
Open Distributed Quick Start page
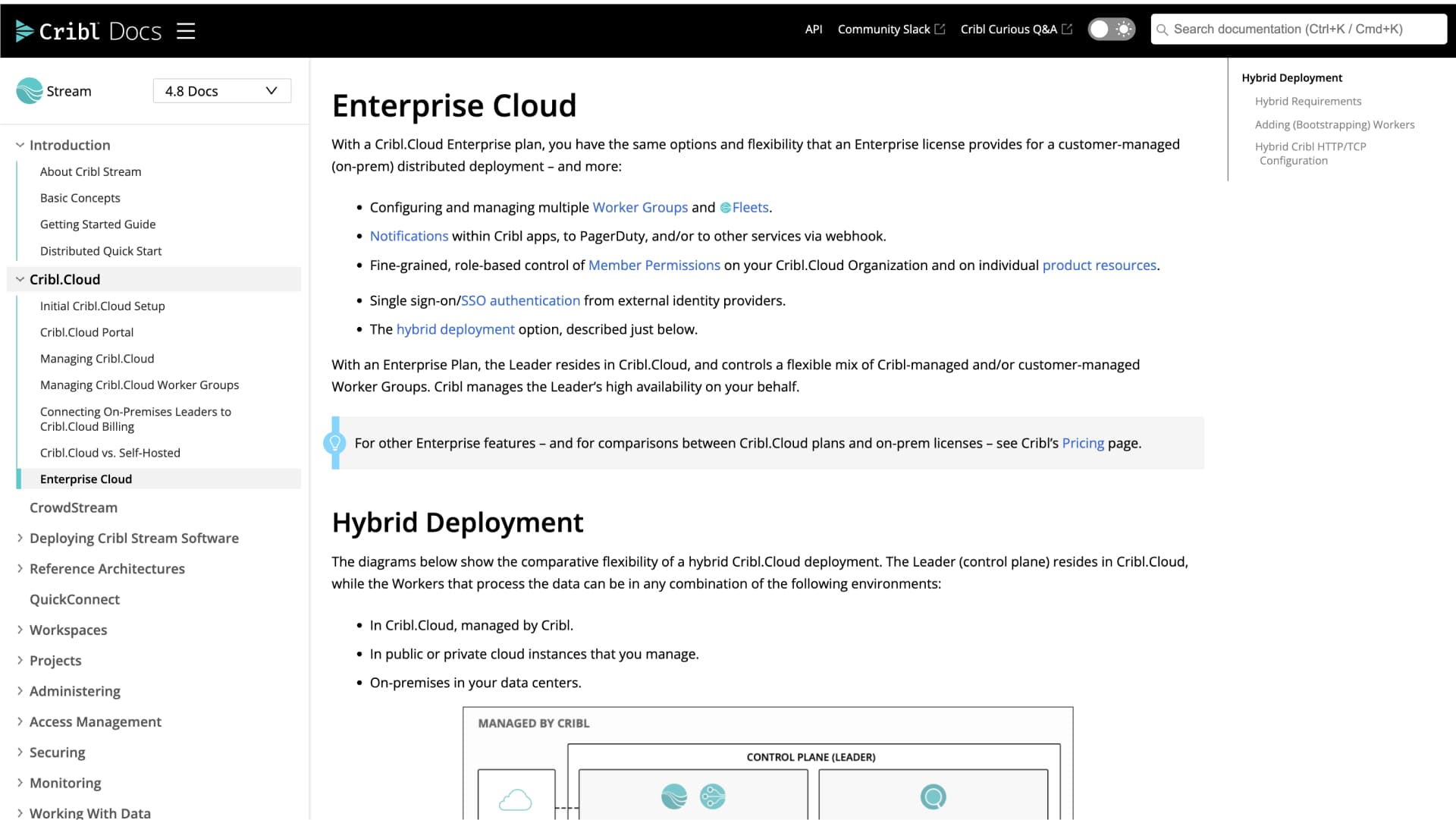tap(100, 251)
